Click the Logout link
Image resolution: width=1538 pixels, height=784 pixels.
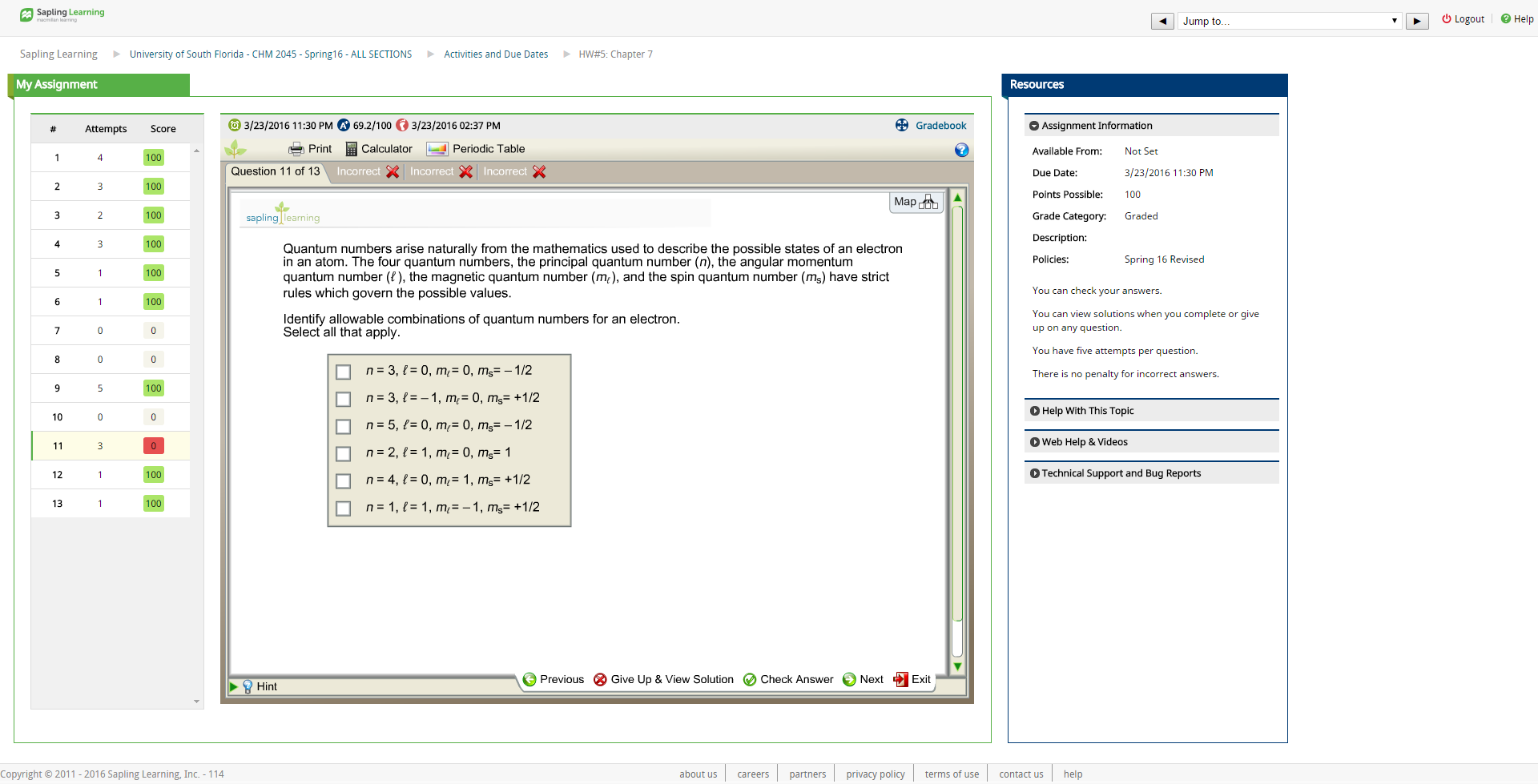(x=1464, y=19)
